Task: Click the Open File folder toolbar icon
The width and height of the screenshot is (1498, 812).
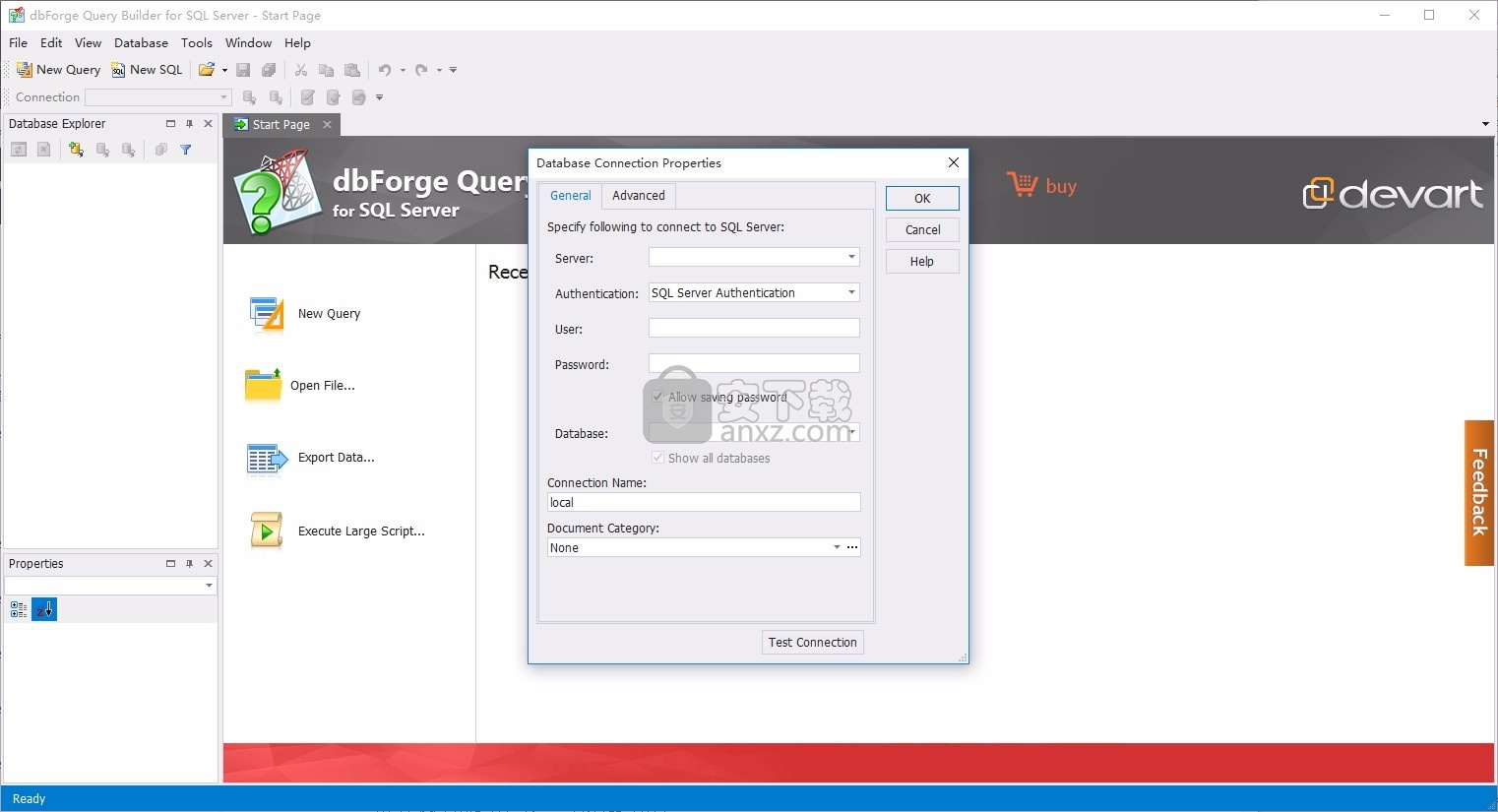Action: (207, 70)
